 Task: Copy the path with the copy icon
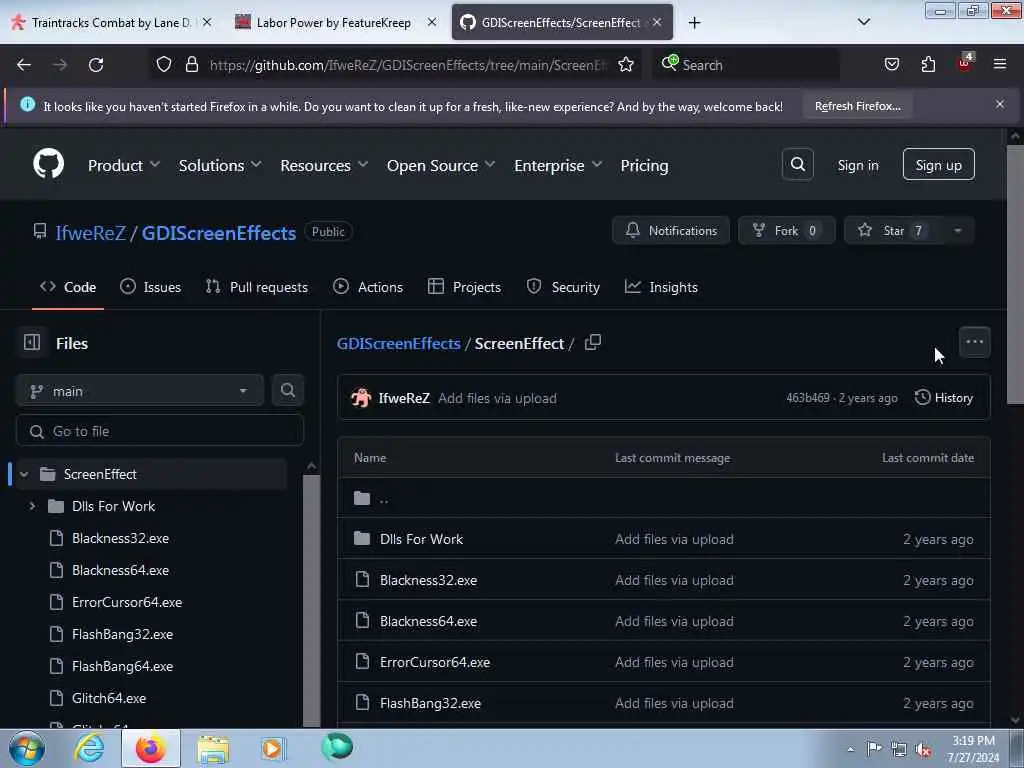[592, 343]
